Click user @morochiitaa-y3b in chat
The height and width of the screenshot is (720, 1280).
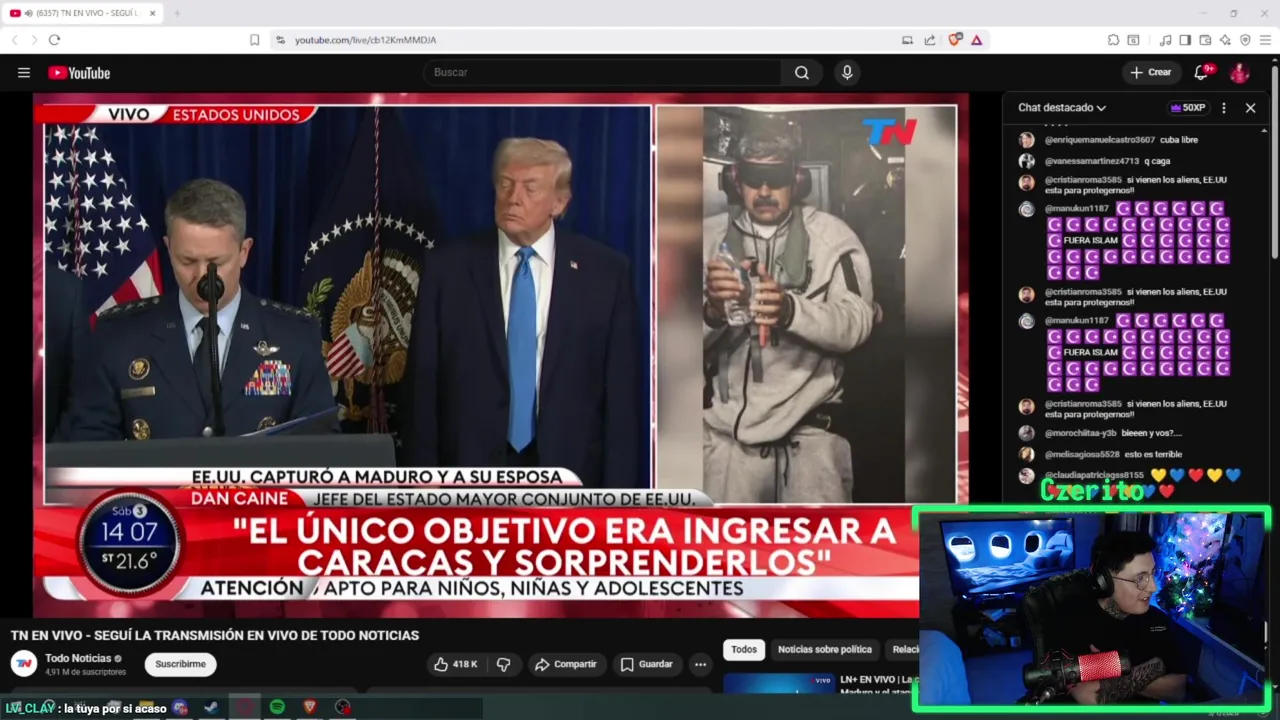pos(1080,433)
